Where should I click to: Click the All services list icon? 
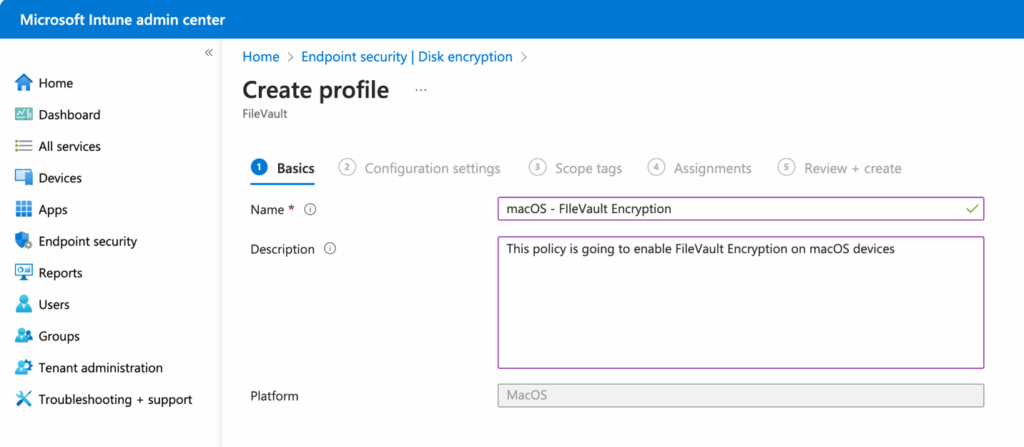(24, 146)
